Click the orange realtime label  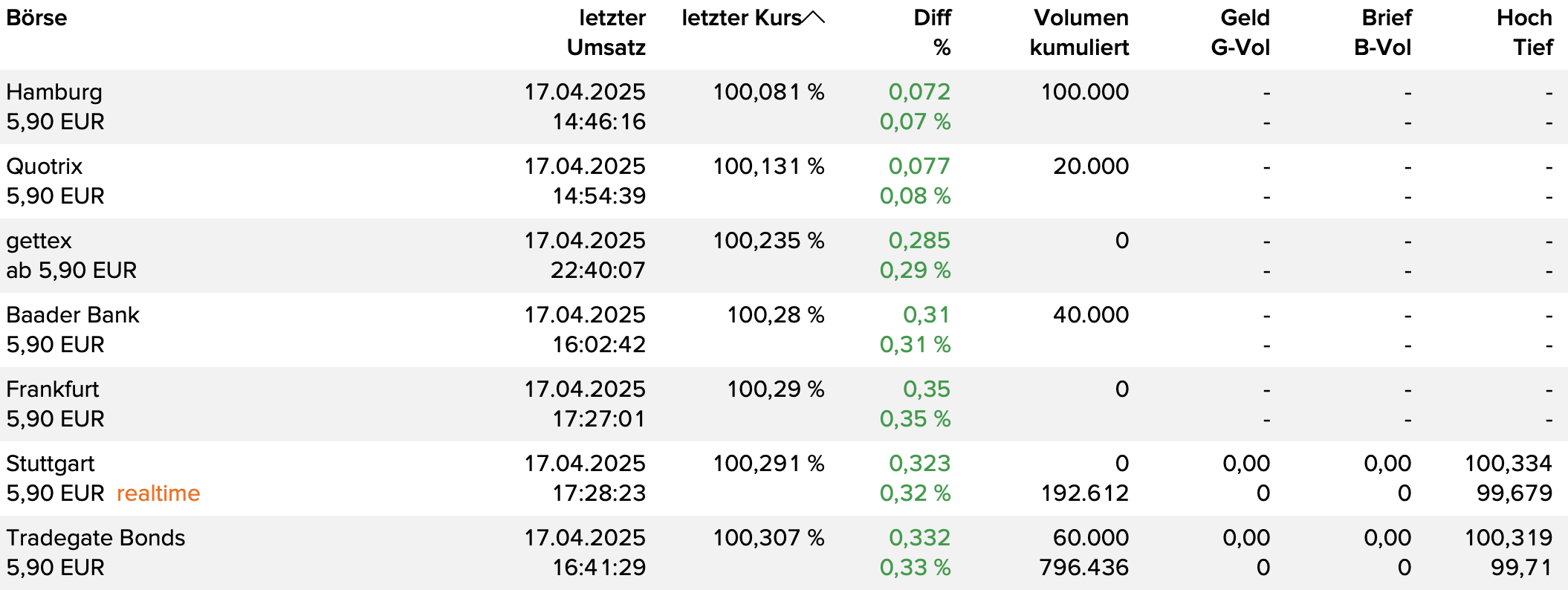[158, 493]
